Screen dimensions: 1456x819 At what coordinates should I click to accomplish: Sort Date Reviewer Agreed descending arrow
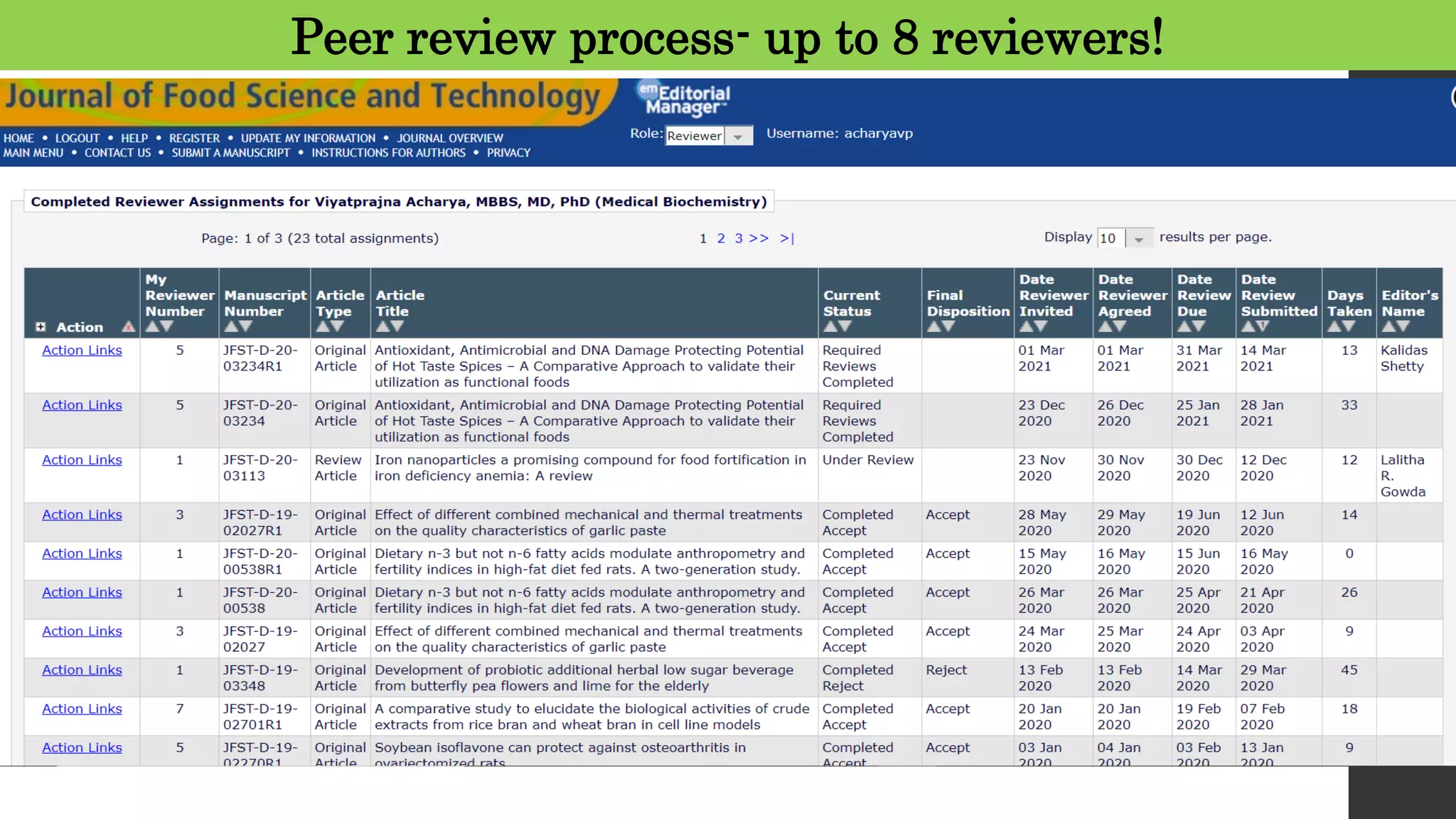(x=1120, y=326)
